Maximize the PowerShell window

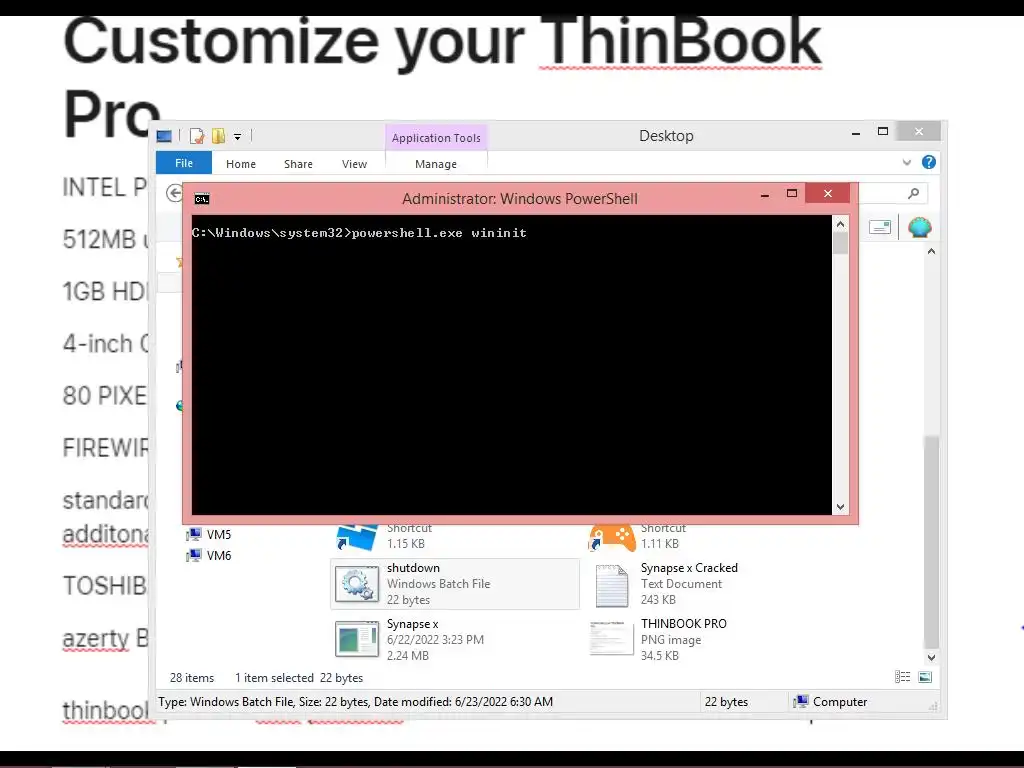click(x=792, y=193)
